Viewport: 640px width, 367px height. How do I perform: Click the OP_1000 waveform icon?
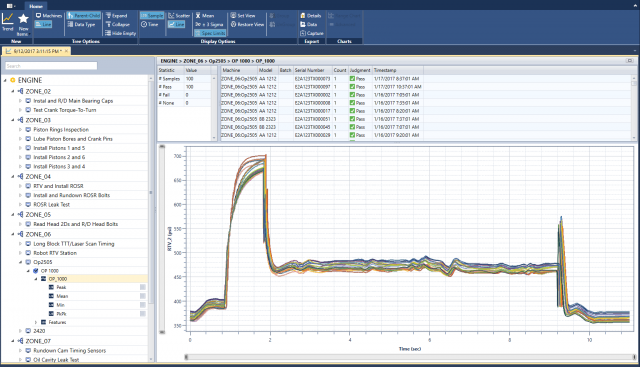(x=43, y=279)
